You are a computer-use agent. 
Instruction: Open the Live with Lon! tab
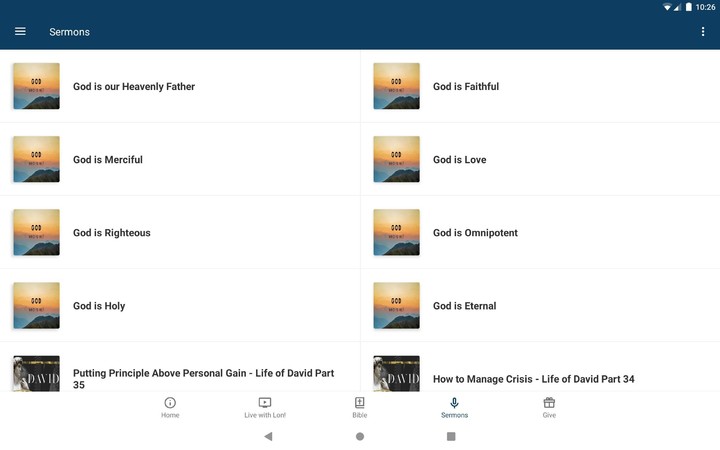pos(265,407)
